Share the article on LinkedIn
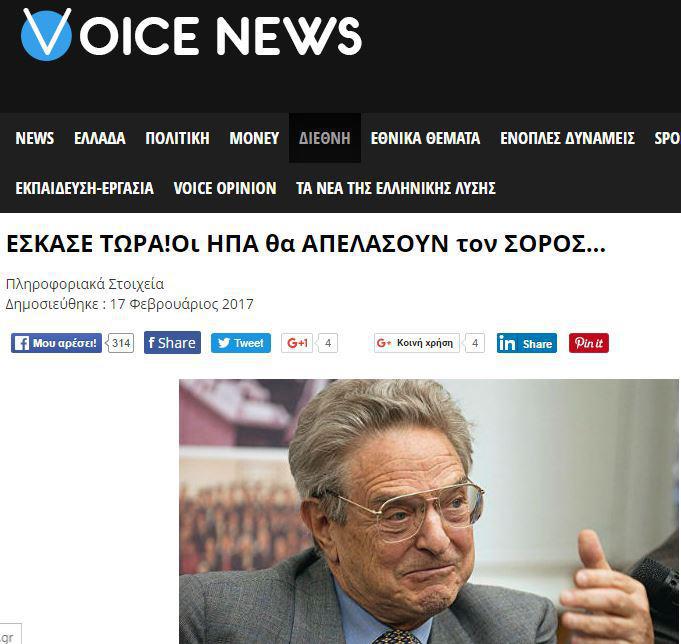 coord(527,343)
